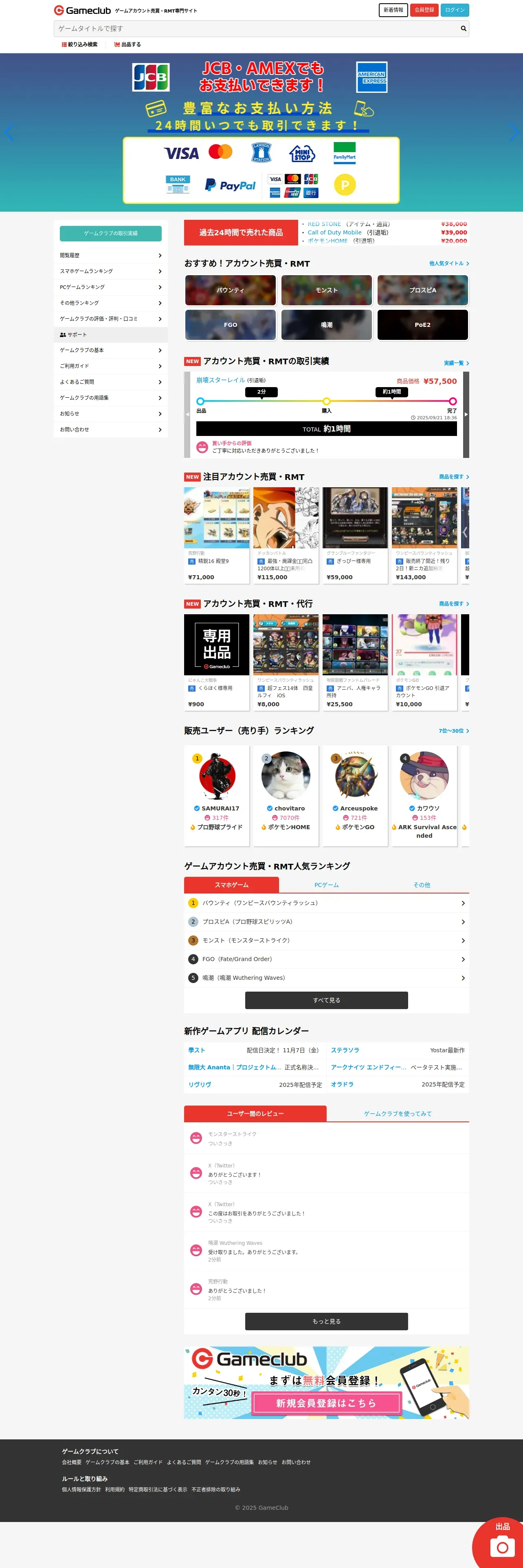
Task: Click rank 1 badge beside バウンティ
Action: [193, 903]
